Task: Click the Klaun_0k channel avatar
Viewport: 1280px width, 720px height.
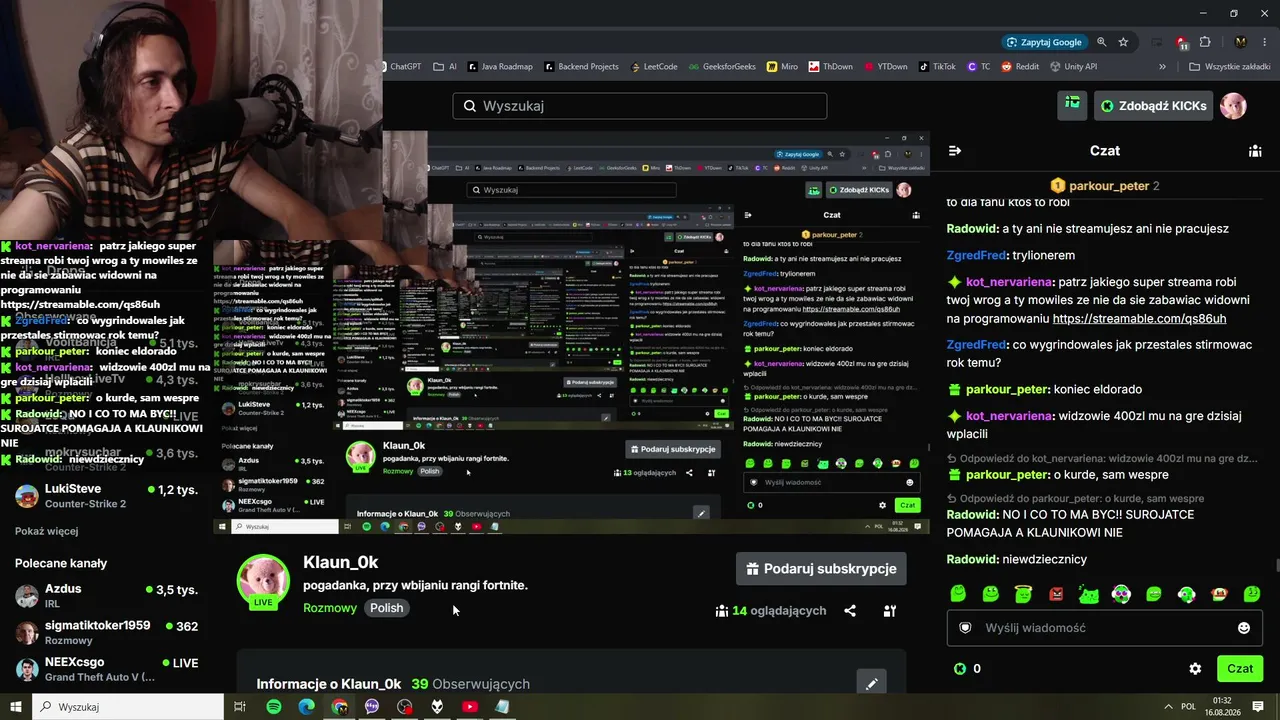Action: [263, 582]
